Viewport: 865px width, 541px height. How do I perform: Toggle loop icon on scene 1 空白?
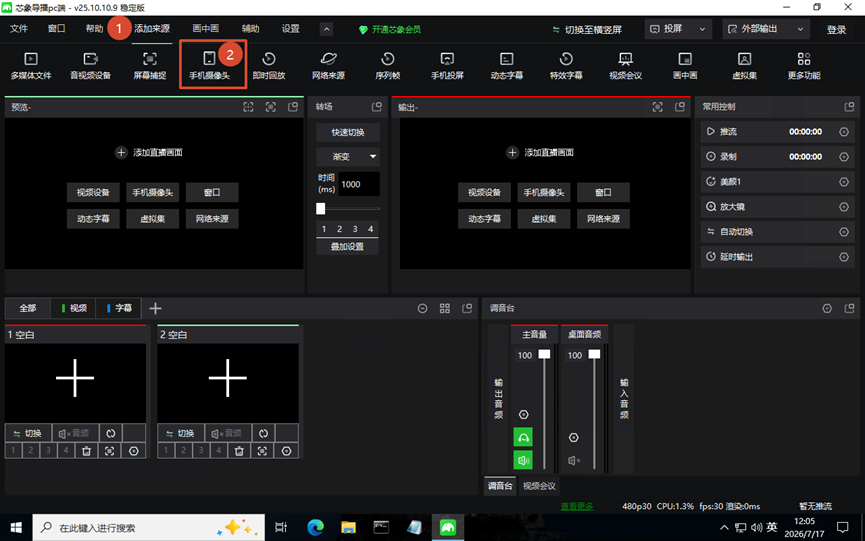click(x=110, y=433)
